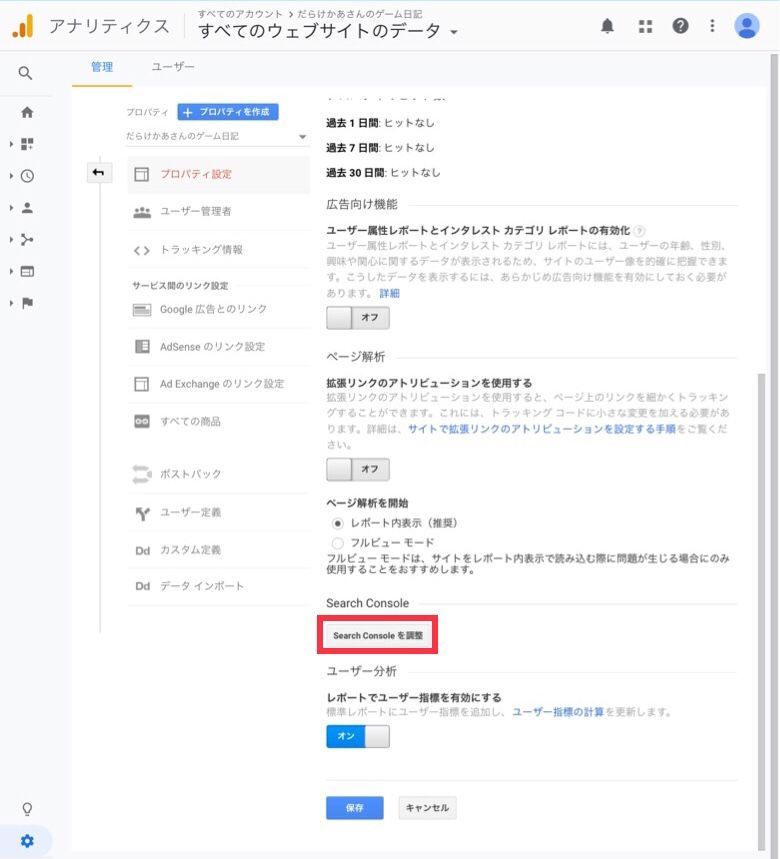Open the Google apps grid icon
Viewport: 780px width, 859px height.
(x=645, y=26)
